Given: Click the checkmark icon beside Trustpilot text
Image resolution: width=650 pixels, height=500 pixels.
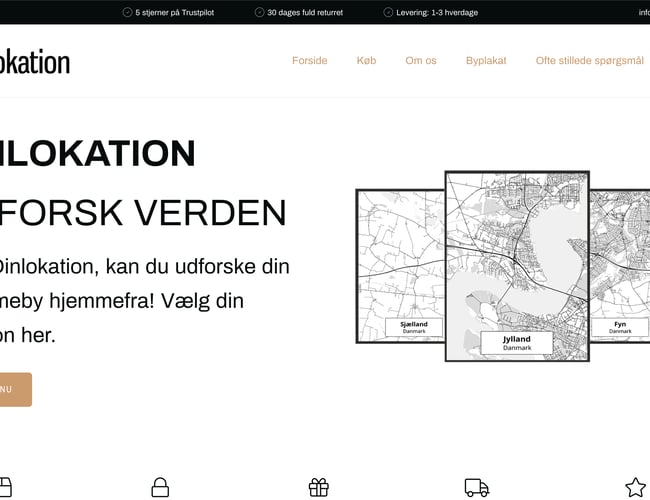Looking at the screenshot, I should pyautogui.click(x=127, y=12).
